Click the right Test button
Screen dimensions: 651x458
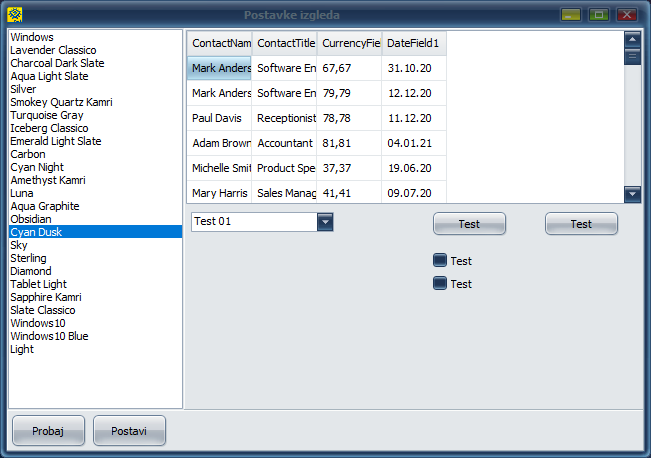pos(581,224)
